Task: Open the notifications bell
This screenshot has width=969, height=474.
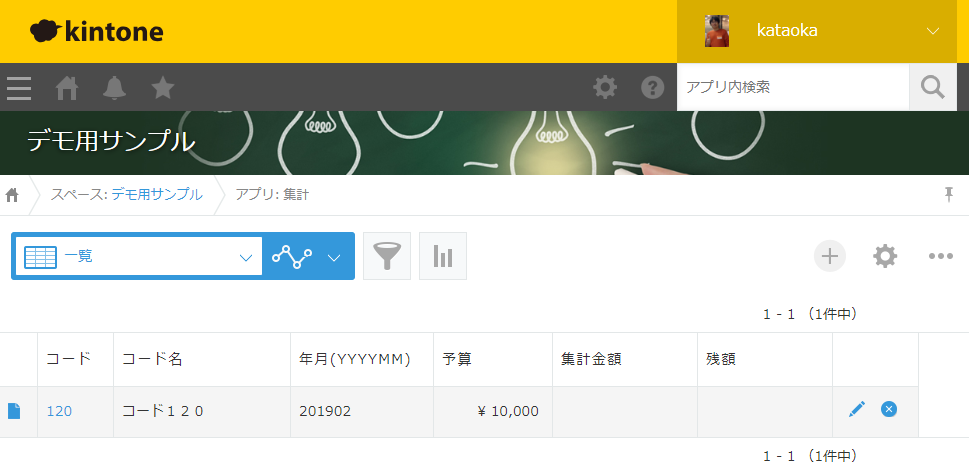Action: pyautogui.click(x=114, y=88)
